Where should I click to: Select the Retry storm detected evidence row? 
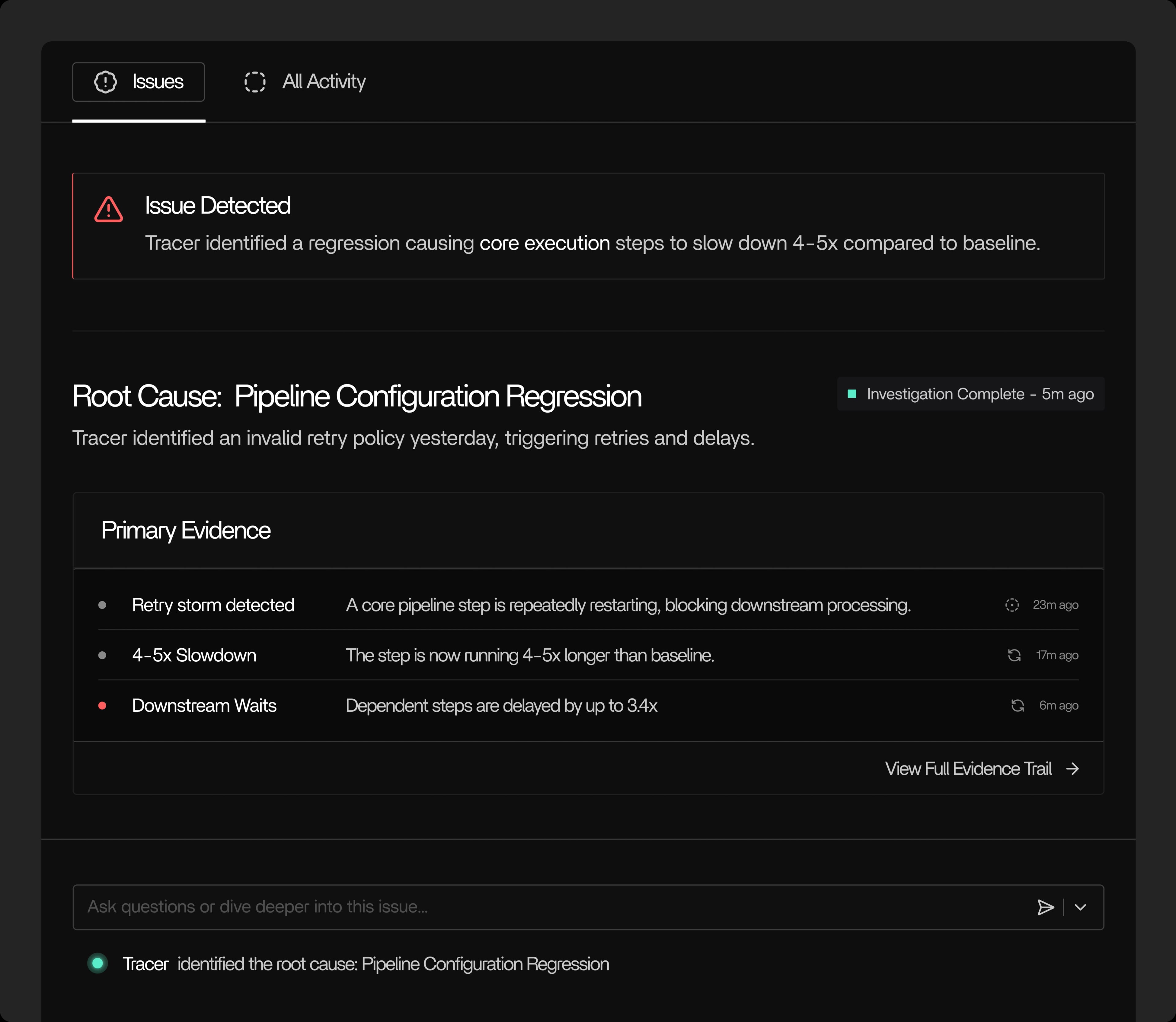[x=213, y=605]
